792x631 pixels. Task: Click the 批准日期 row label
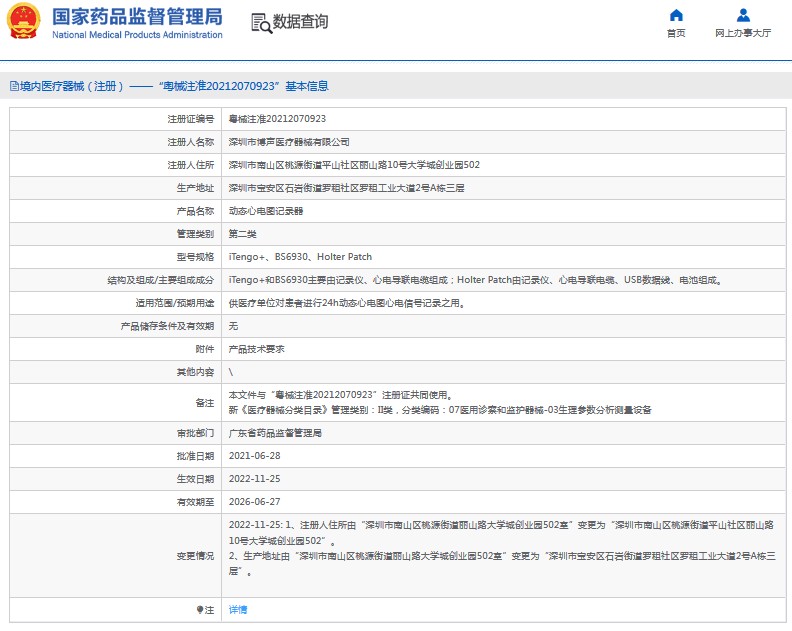coord(195,456)
